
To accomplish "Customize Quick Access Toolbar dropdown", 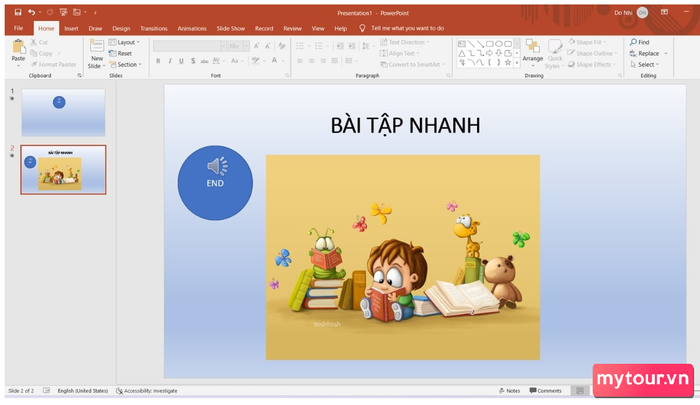I will point(95,13).
